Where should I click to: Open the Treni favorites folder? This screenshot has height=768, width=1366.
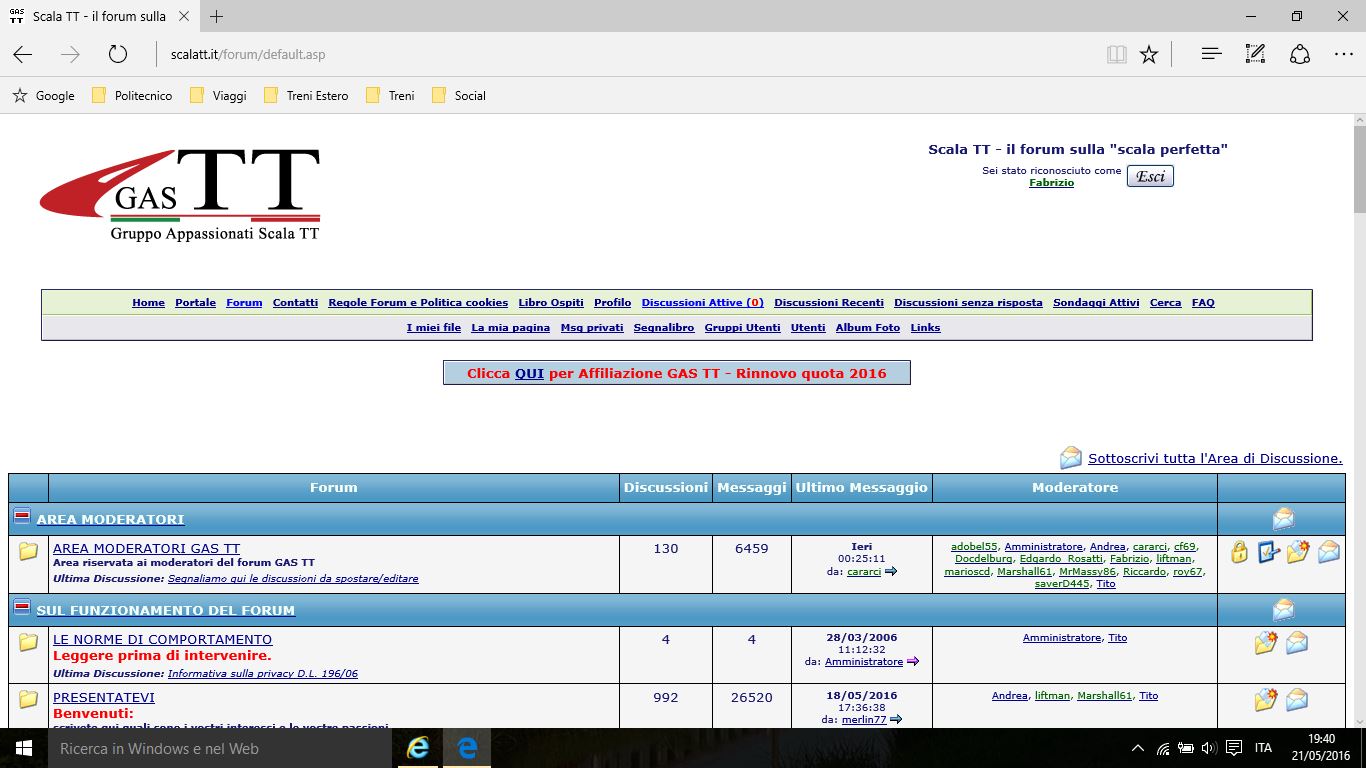tap(390, 96)
